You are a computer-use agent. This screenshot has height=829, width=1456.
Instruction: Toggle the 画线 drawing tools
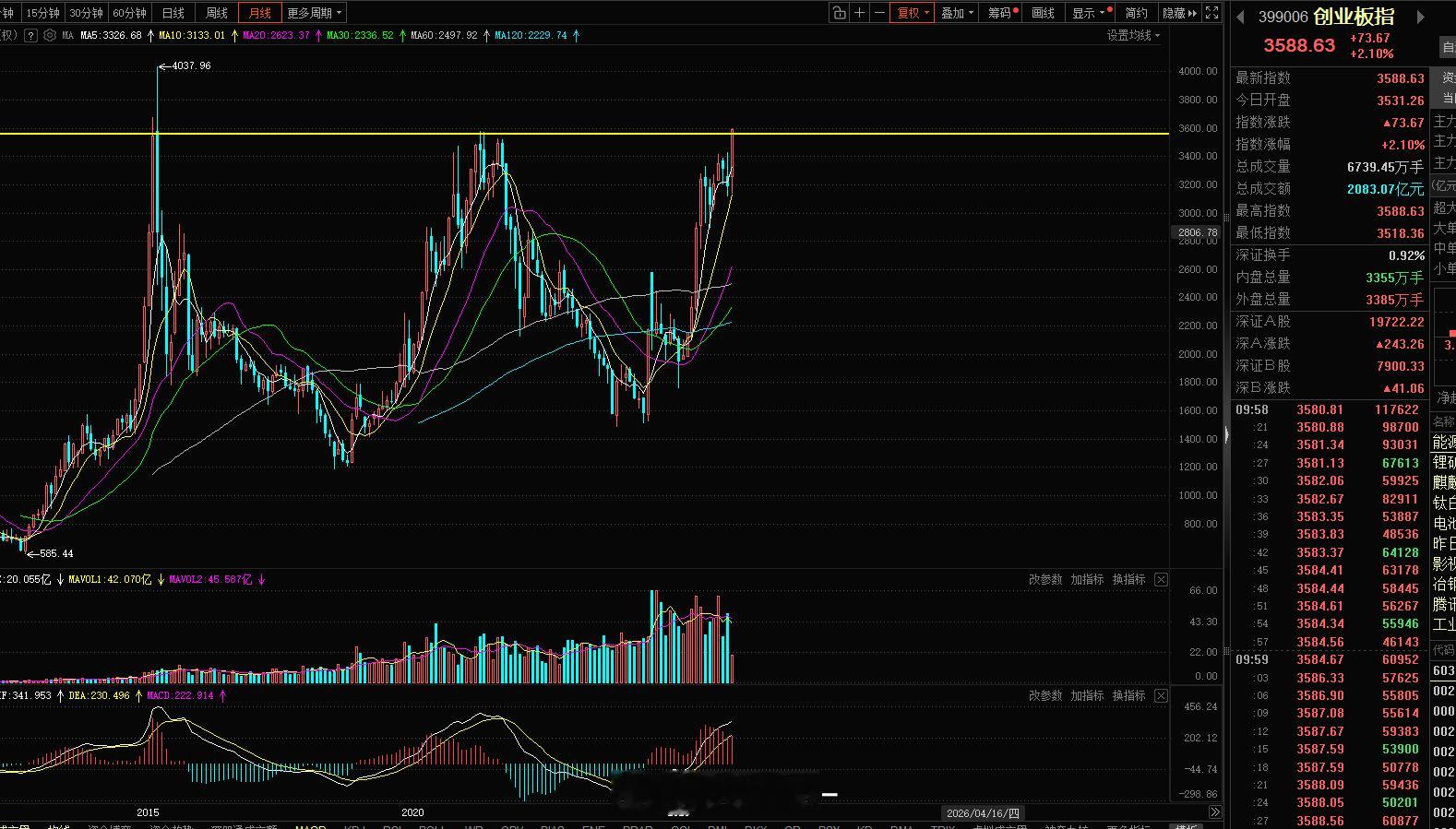[1044, 13]
